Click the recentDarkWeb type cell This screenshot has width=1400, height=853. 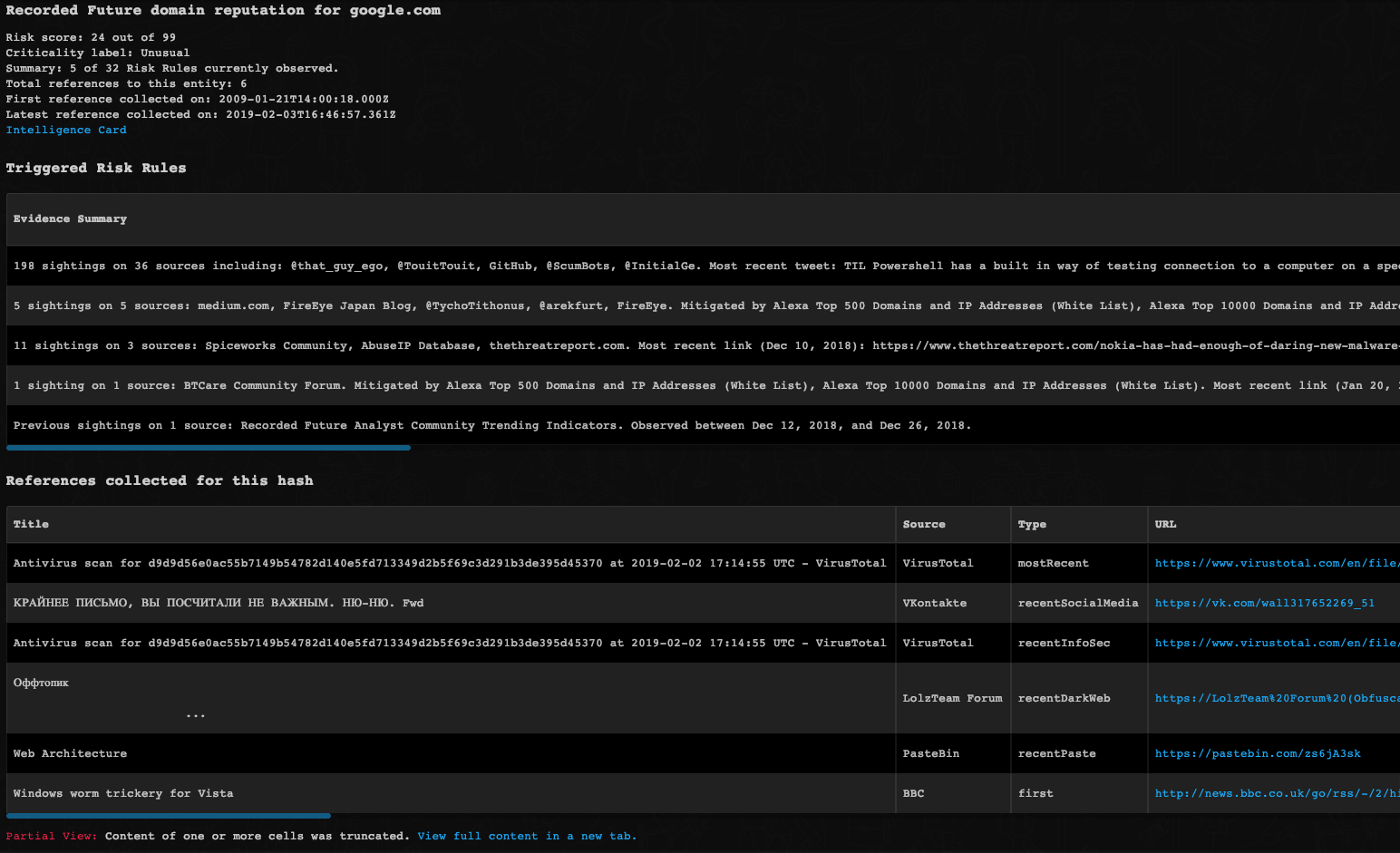[x=1064, y=699]
